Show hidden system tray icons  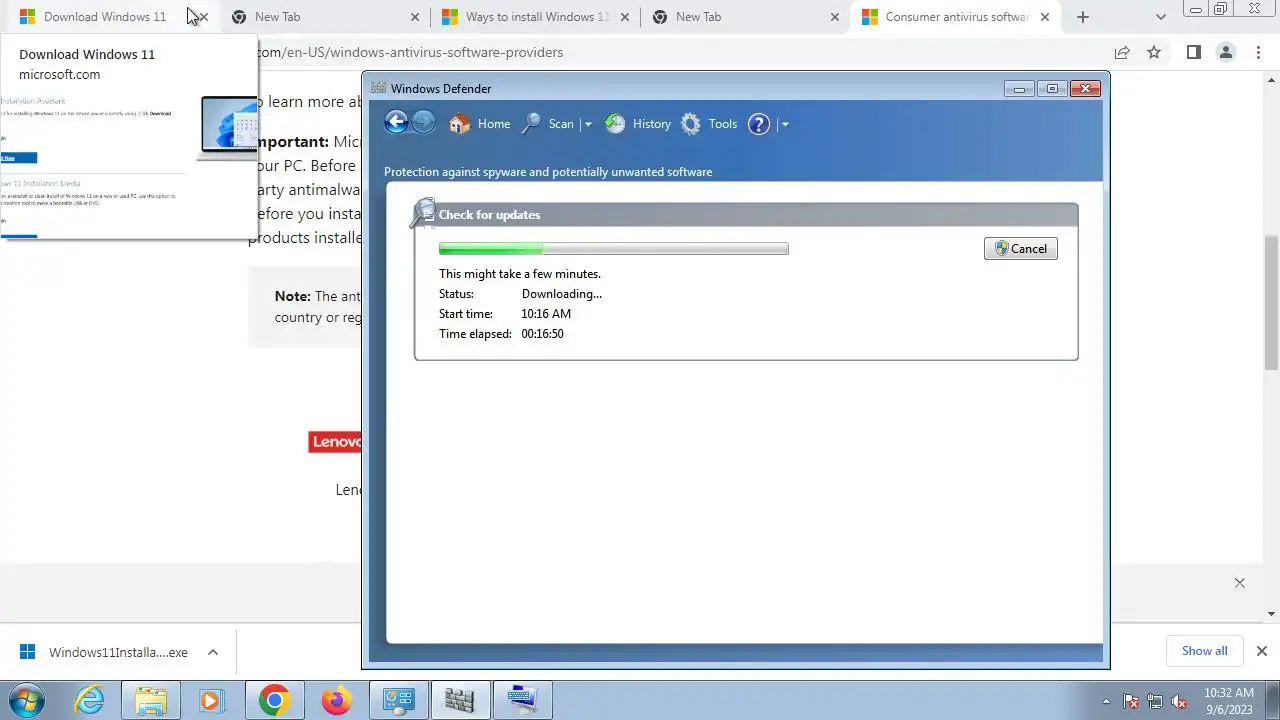[1106, 701]
